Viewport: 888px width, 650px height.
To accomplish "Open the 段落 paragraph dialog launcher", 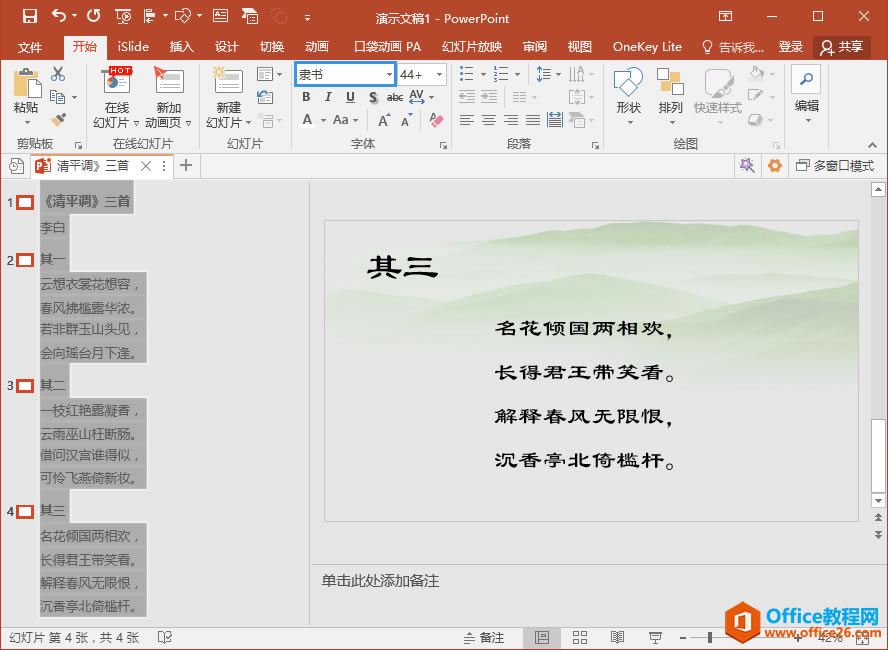I will click(595, 146).
